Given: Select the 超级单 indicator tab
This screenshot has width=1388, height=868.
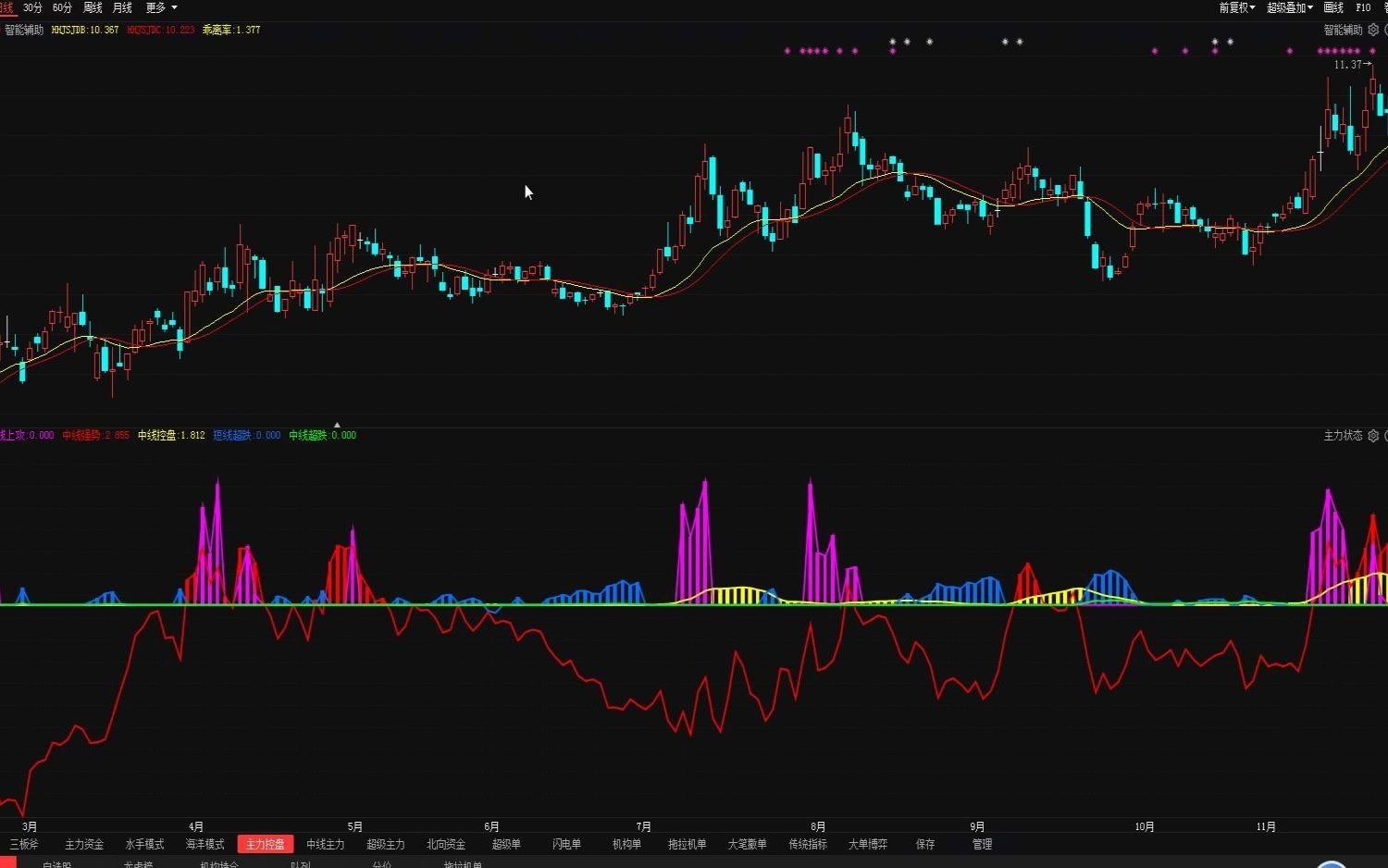Looking at the screenshot, I should pyautogui.click(x=506, y=844).
